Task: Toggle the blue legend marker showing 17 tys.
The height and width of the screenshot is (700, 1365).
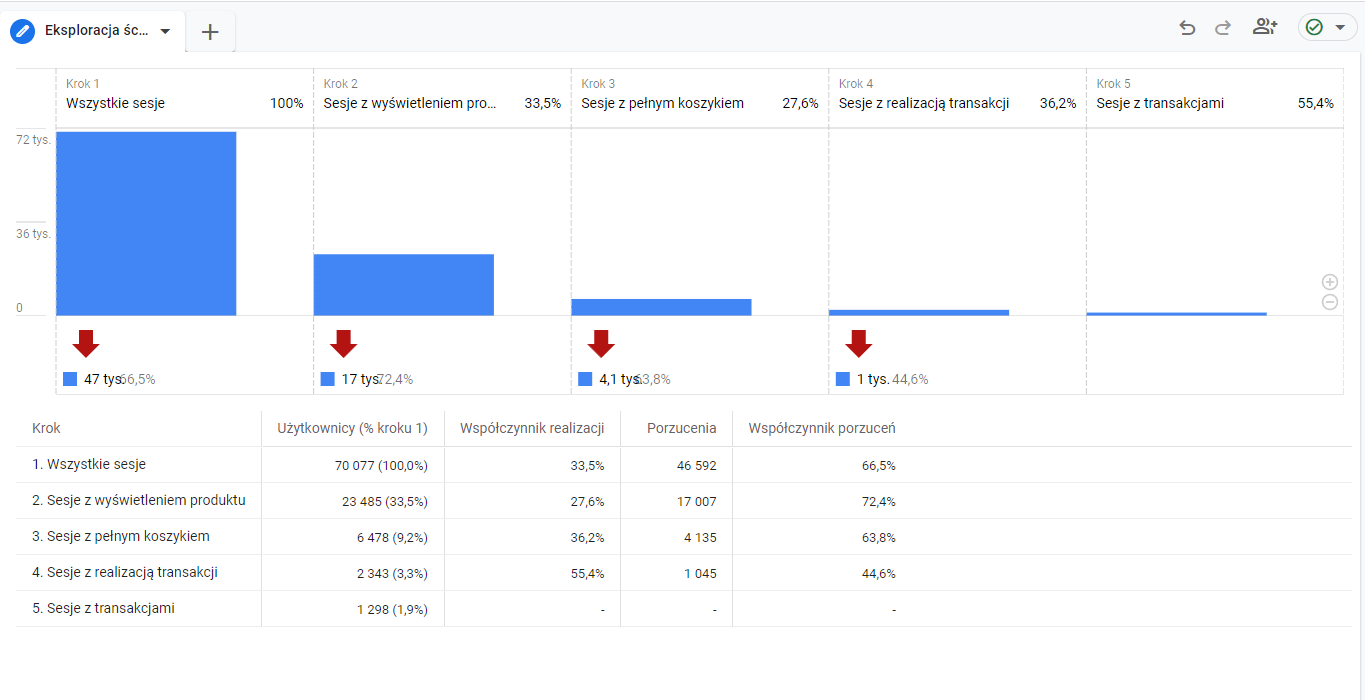Action: 327,379
